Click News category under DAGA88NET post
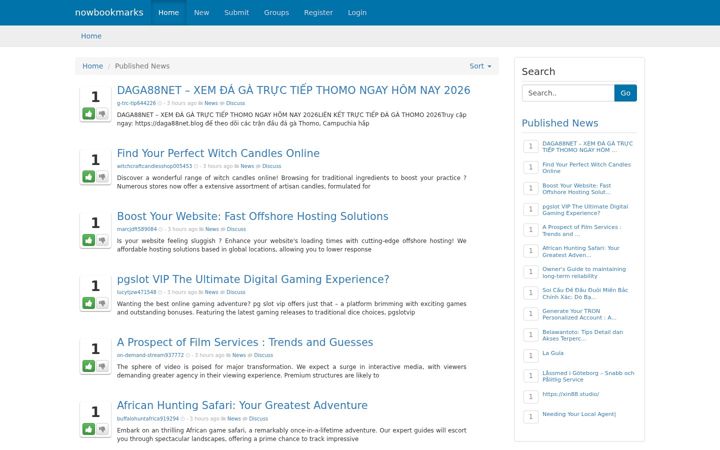 tap(211, 103)
